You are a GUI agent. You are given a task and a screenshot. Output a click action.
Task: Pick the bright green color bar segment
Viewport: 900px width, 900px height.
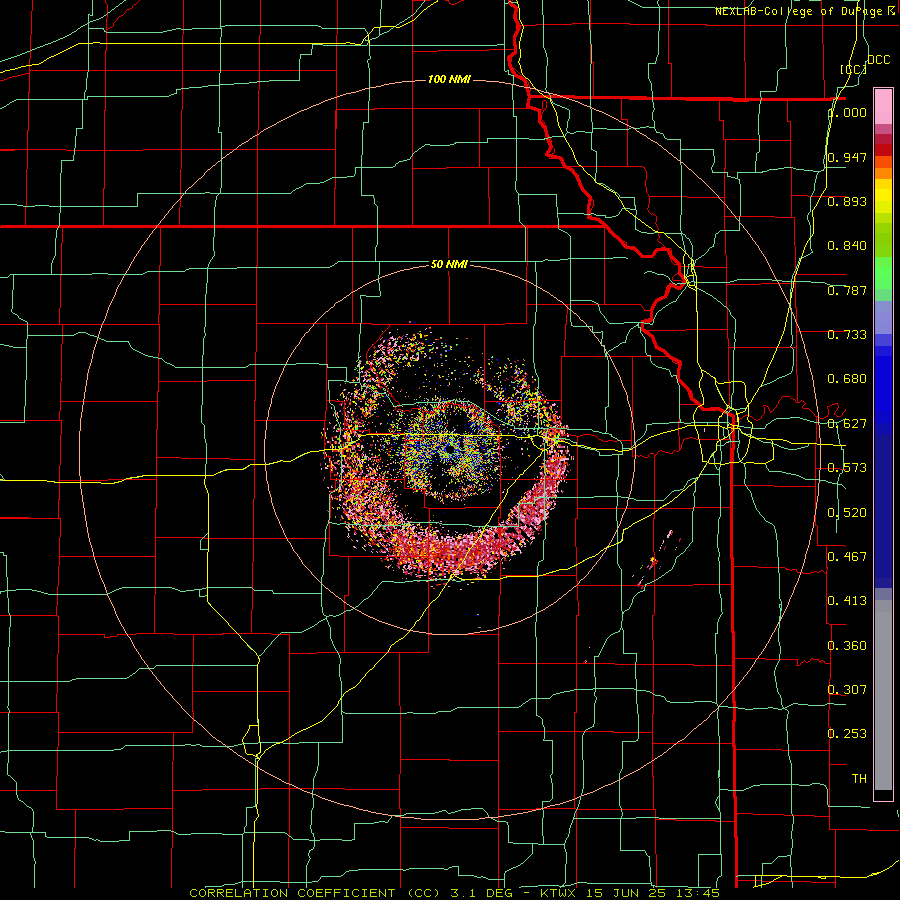[x=883, y=274]
